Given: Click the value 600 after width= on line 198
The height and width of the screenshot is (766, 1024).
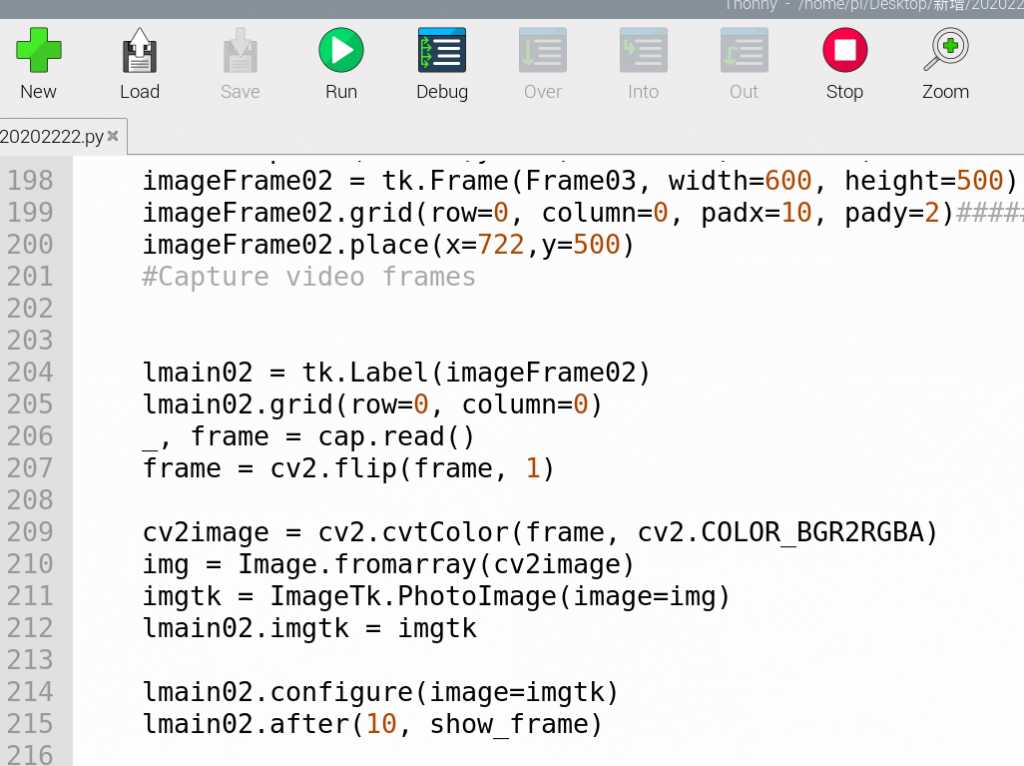Looking at the screenshot, I should click(788, 181).
